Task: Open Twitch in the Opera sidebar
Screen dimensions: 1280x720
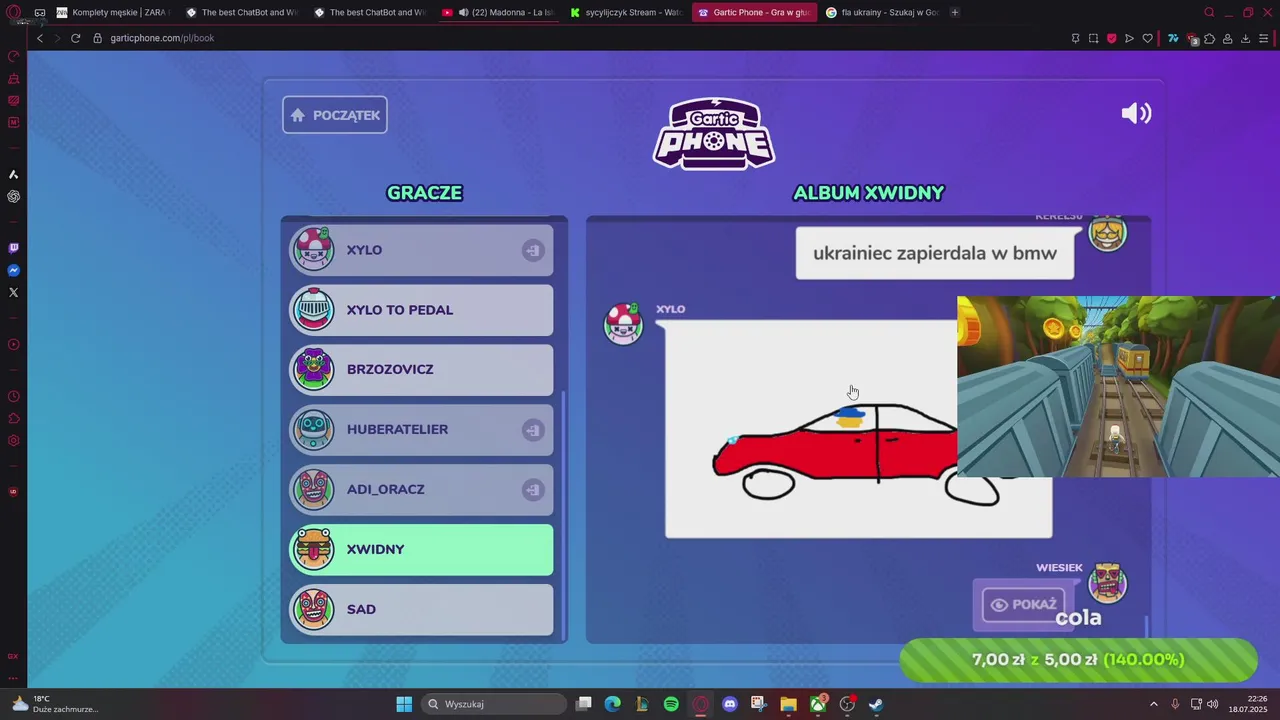Action: tap(13, 248)
